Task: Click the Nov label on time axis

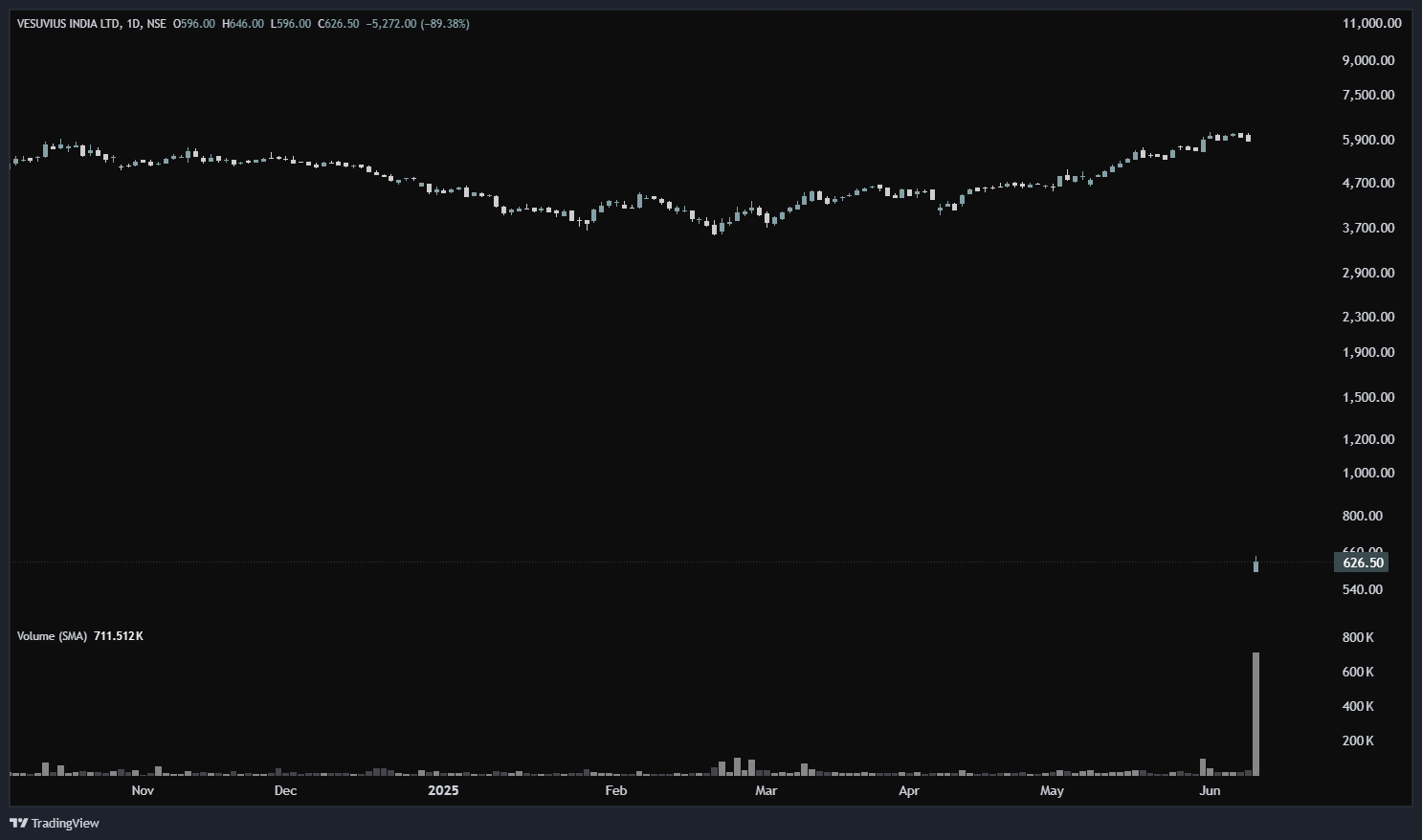Action: (x=143, y=790)
